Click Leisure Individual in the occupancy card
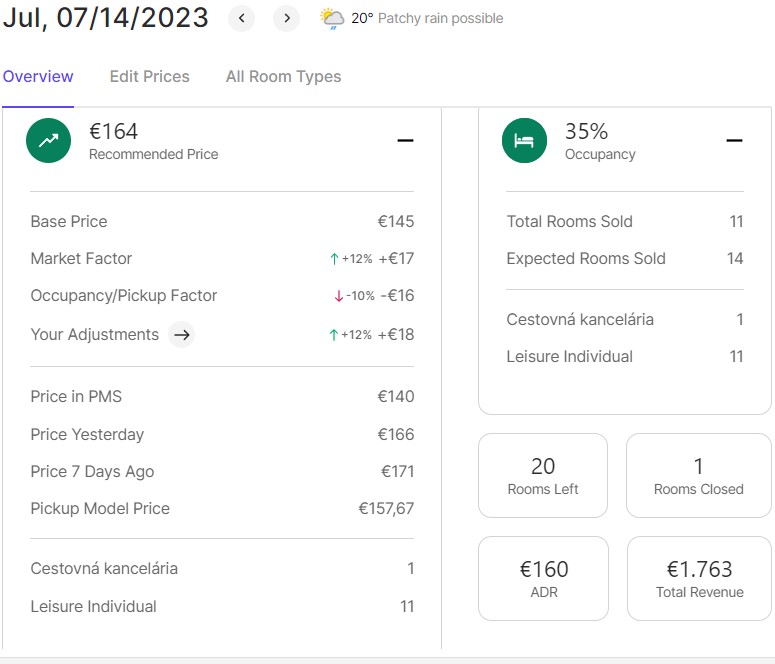The image size is (775, 664). (569, 356)
